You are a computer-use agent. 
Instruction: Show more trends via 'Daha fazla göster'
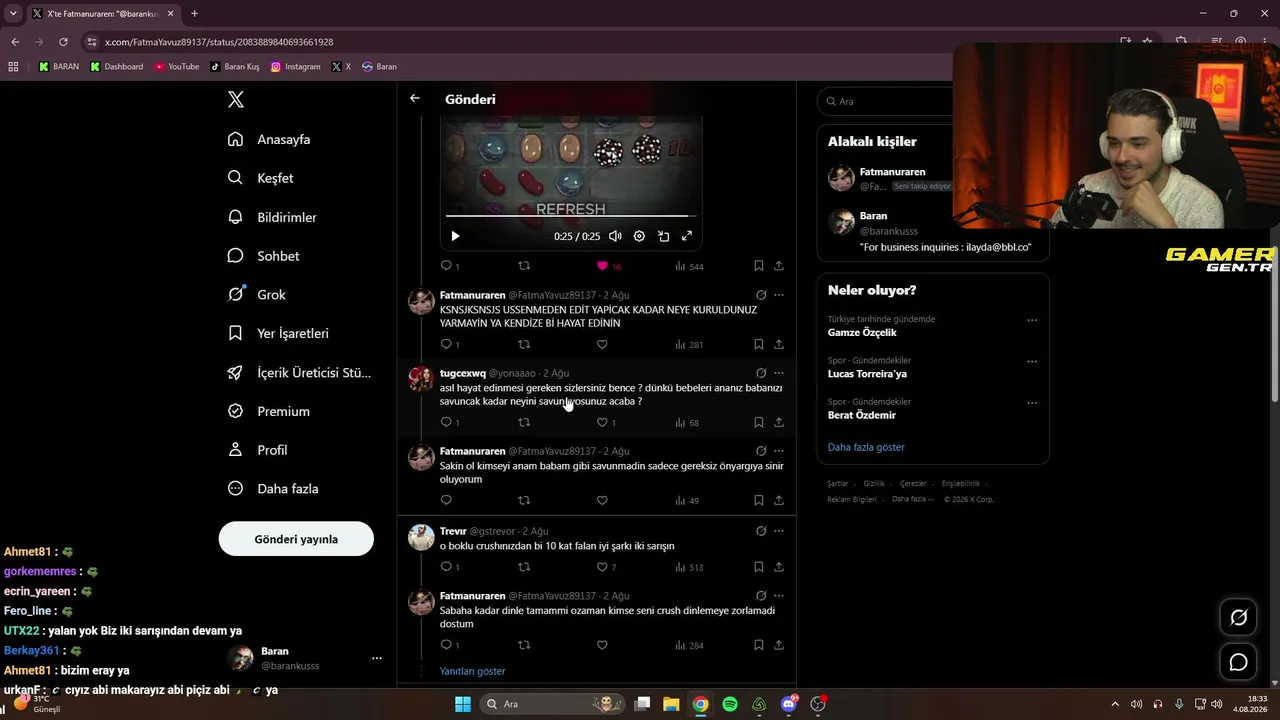pyautogui.click(x=866, y=447)
